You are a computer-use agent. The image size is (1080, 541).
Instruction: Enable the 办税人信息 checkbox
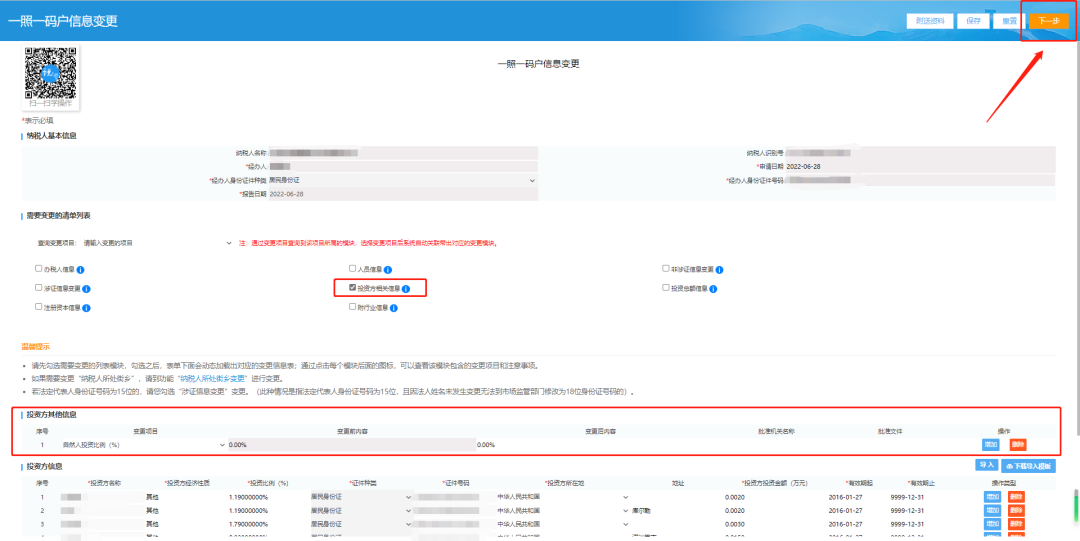coord(38,269)
